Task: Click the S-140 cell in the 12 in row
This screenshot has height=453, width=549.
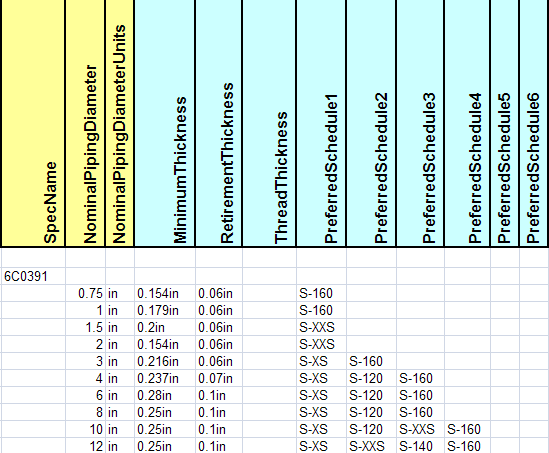Action: coord(420,446)
